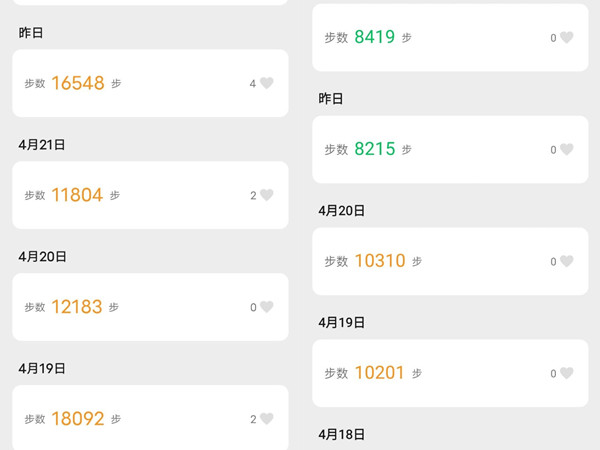The height and width of the screenshot is (450, 600).
Task: Open the 10310 steps count number
Action: pos(380,262)
